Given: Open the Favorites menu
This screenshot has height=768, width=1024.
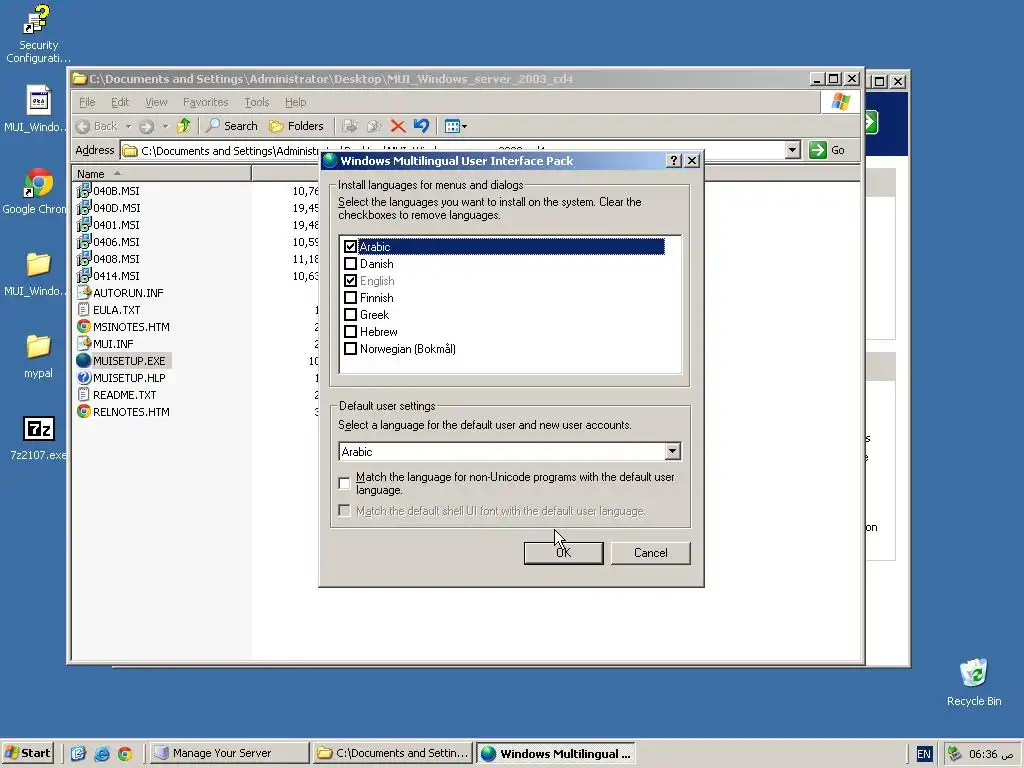Looking at the screenshot, I should (205, 102).
